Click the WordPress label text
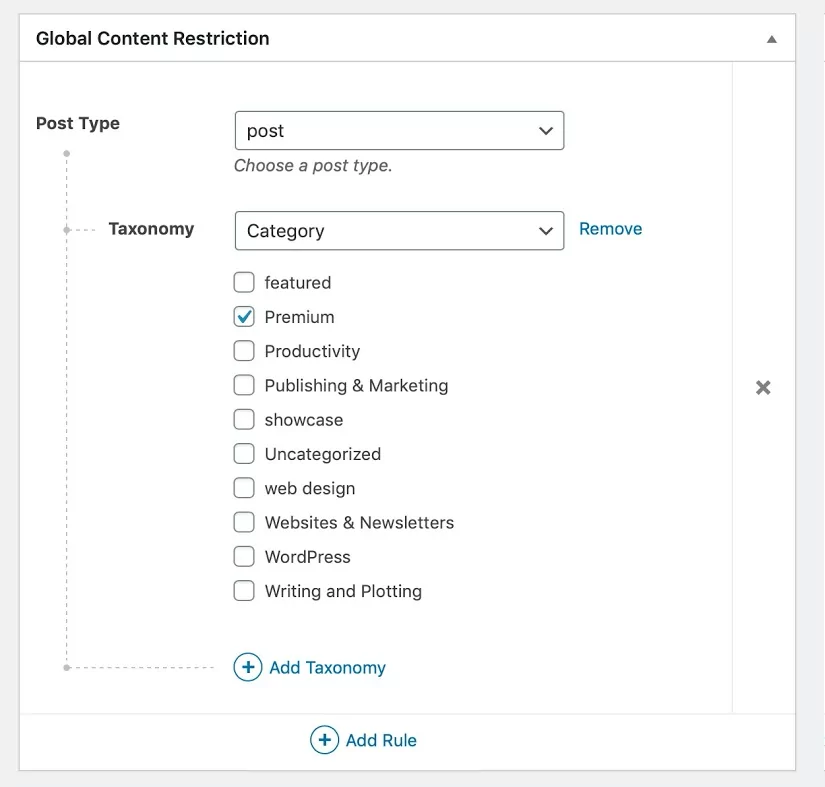Viewport: 825px width, 787px height. click(307, 557)
